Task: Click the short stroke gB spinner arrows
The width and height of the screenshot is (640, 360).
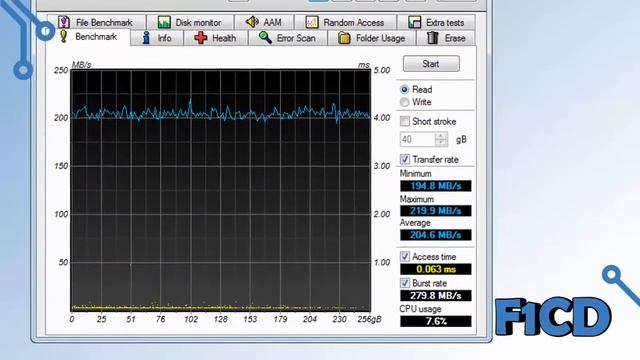Action: click(441, 139)
